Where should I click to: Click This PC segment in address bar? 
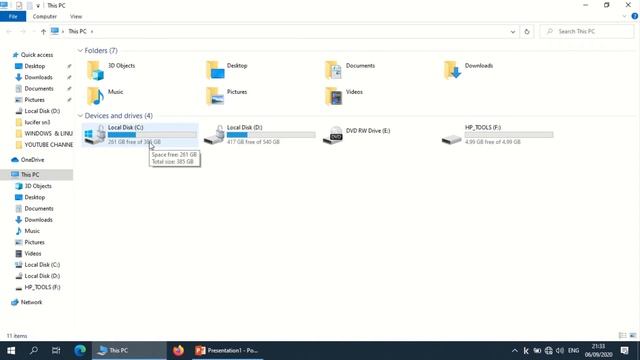pos(77,31)
